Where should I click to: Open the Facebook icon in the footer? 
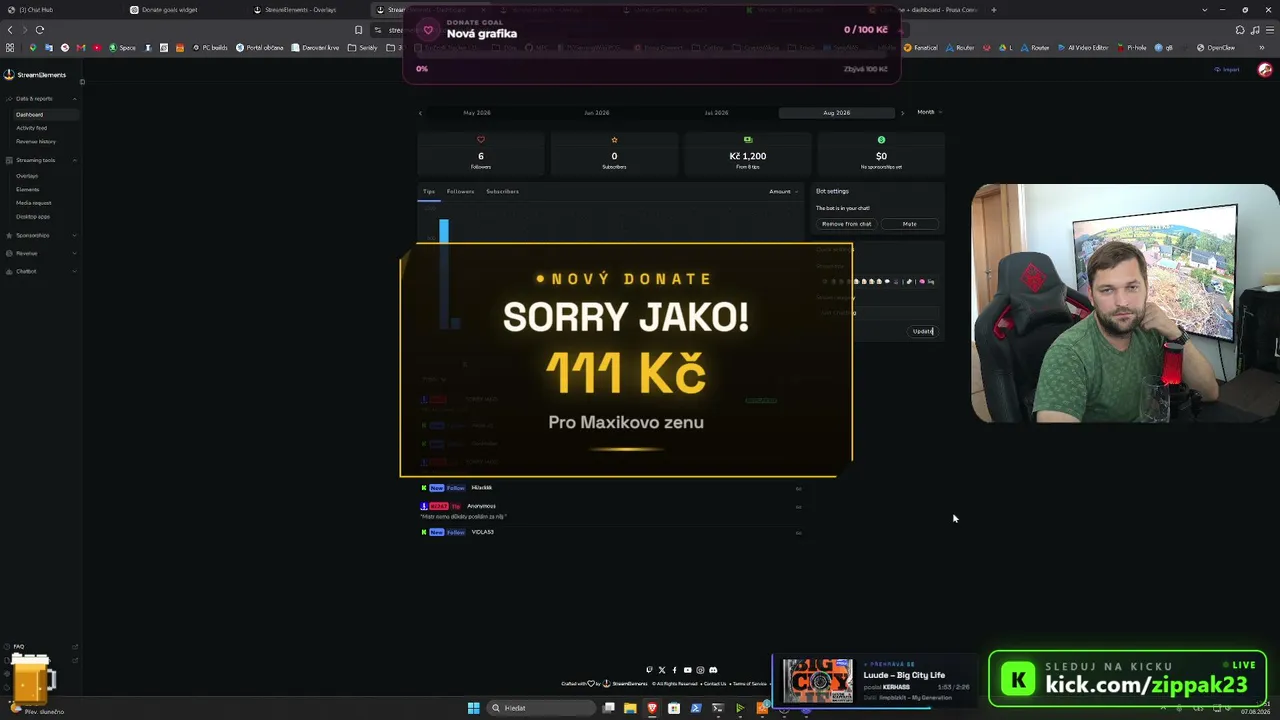click(674, 670)
